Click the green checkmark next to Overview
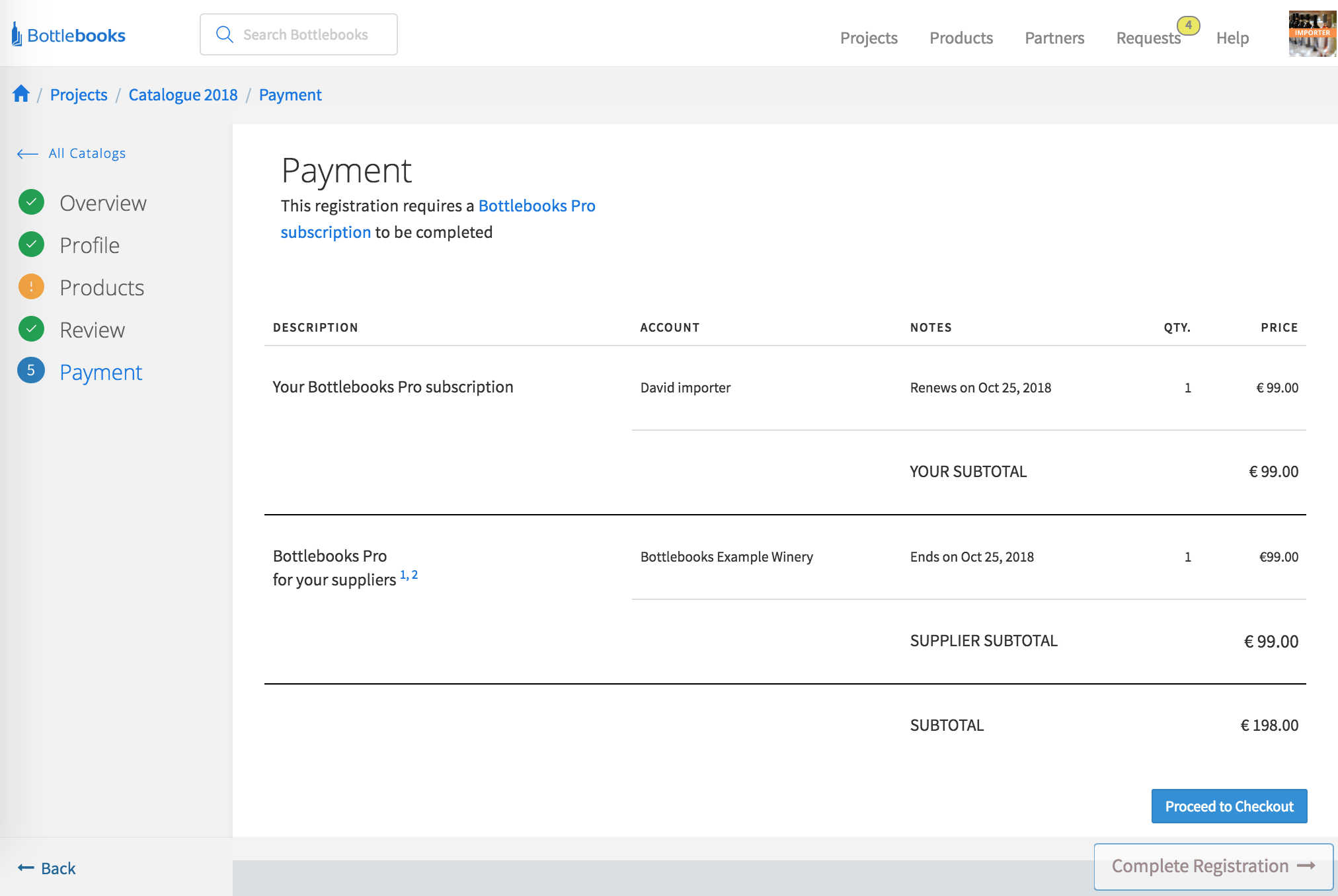The height and width of the screenshot is (896, 1338). pyautogui.click(x=31, y=202)
